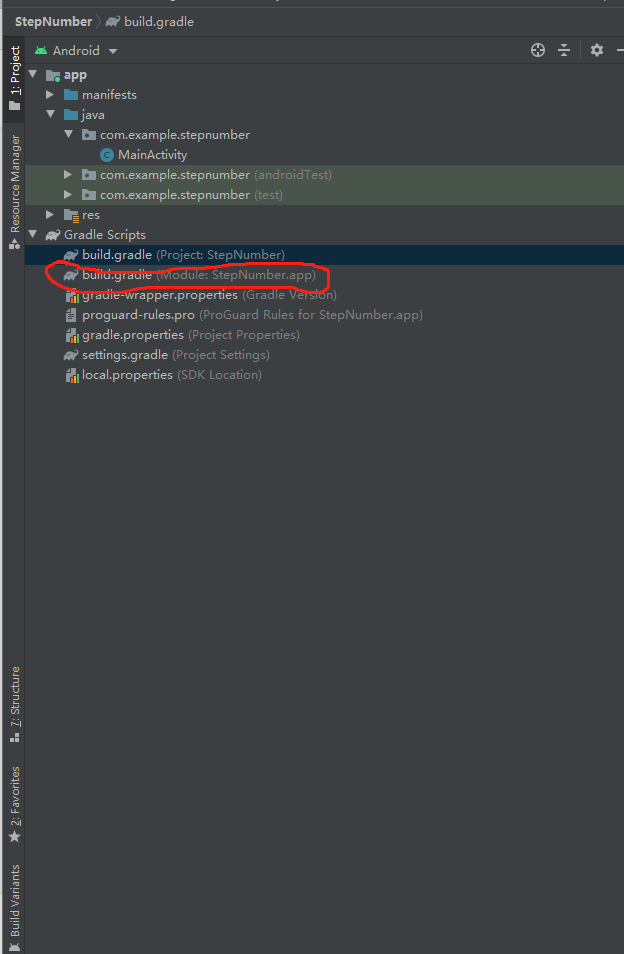Click the app module folder icon
Image resolution: width=624 pixels, height=954 pixels.
[53, 75]
